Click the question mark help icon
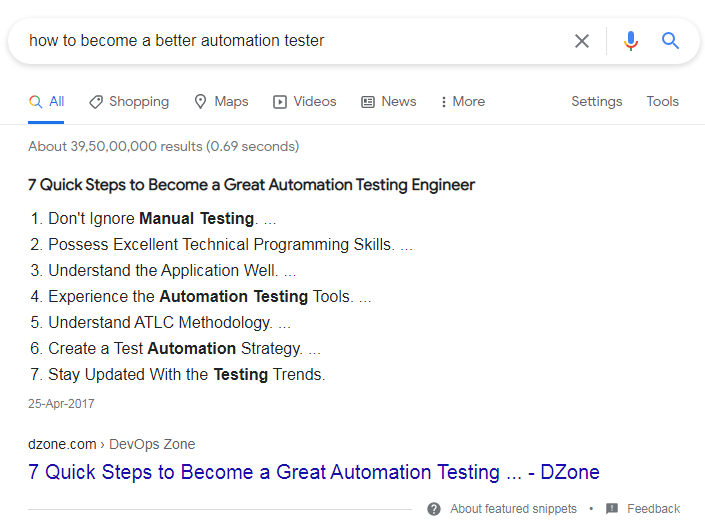 point(434,509)
